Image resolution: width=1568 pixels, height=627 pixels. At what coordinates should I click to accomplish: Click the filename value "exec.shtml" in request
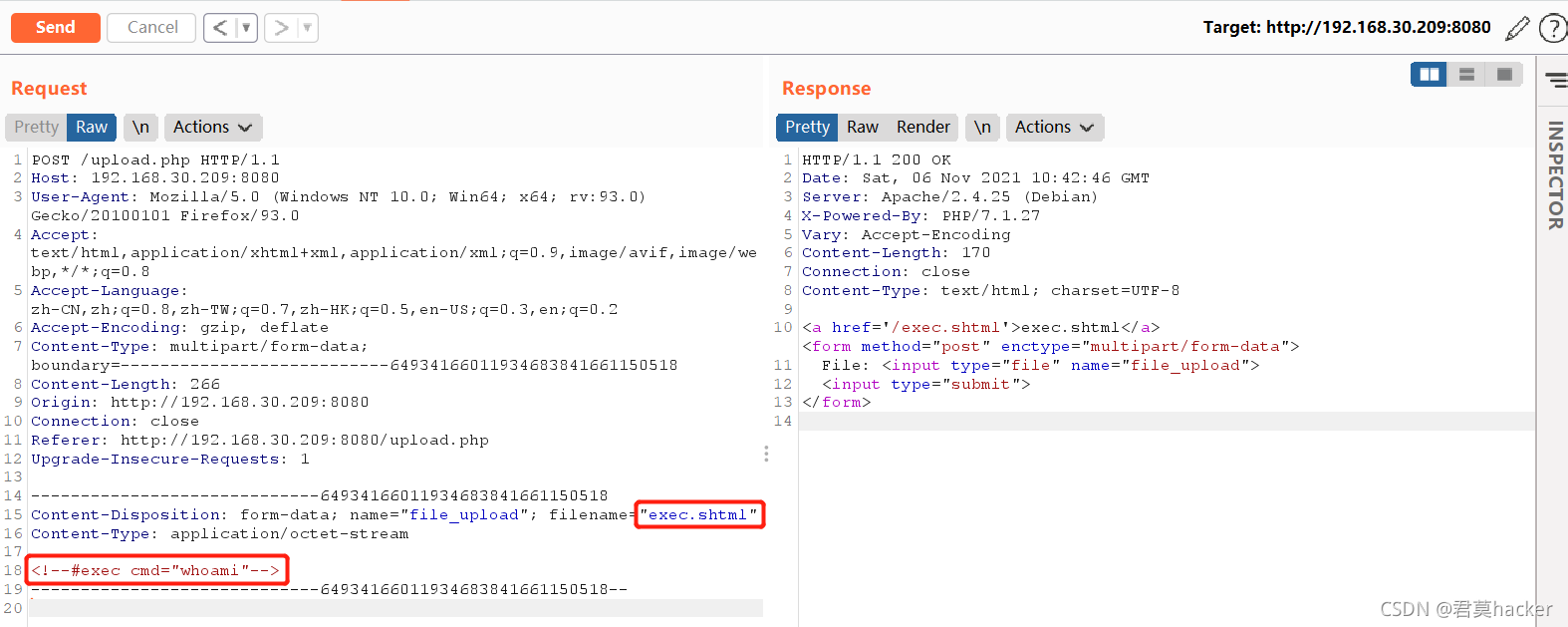pyautogui.click(x=698, y=515)
